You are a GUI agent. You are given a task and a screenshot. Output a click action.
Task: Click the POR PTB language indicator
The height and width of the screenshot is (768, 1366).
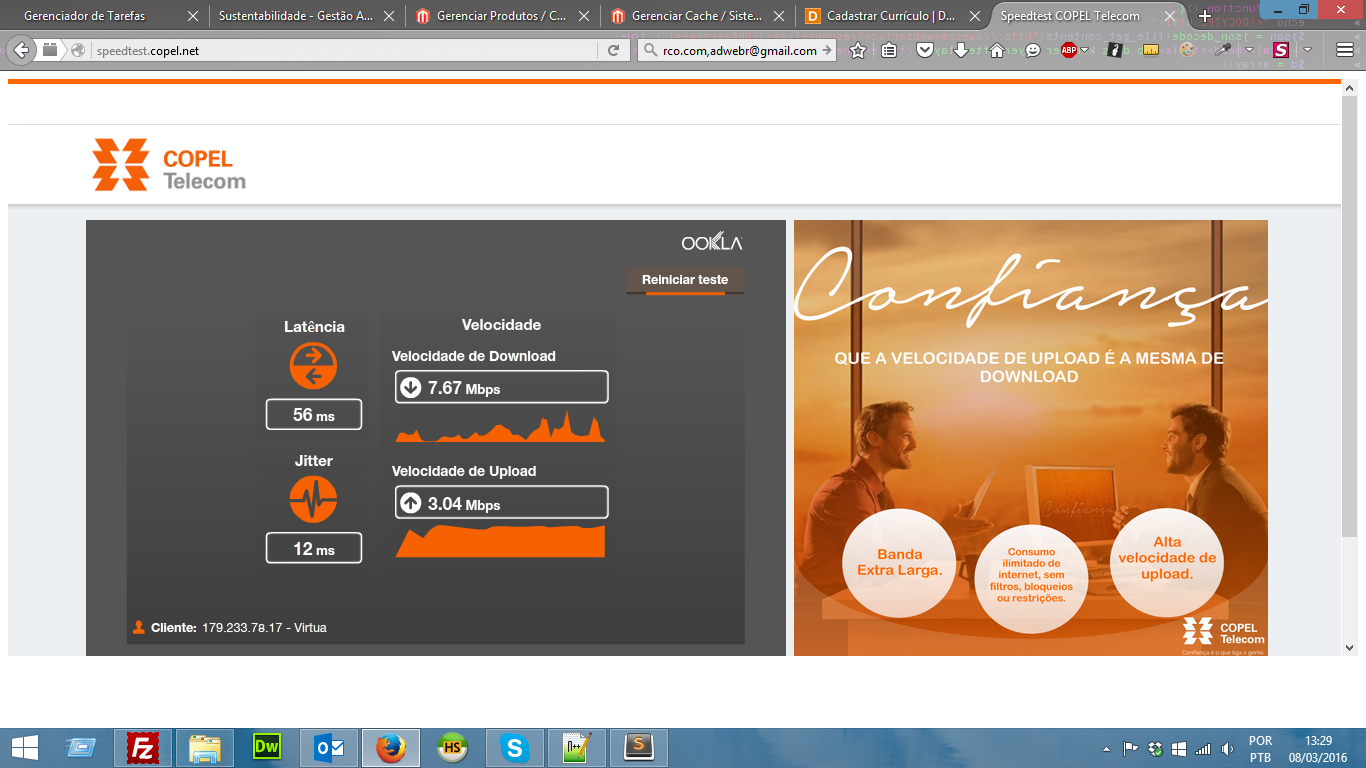point(1260,748)
